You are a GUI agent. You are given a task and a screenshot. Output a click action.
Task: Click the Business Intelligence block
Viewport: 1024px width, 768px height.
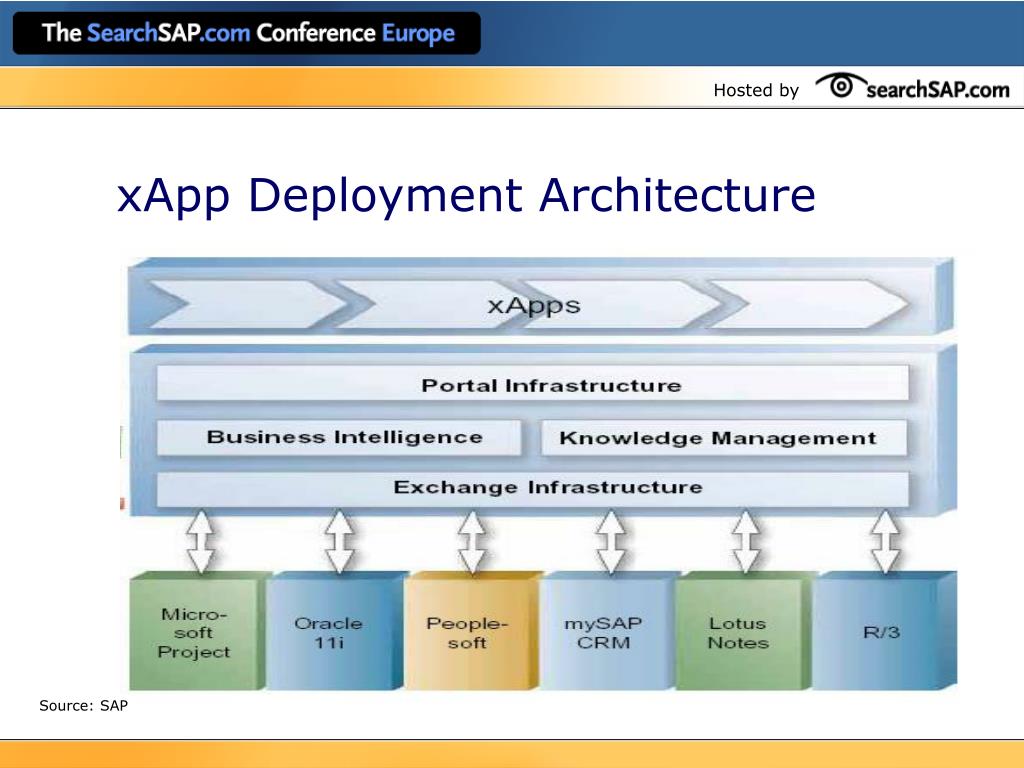[339, 438]
